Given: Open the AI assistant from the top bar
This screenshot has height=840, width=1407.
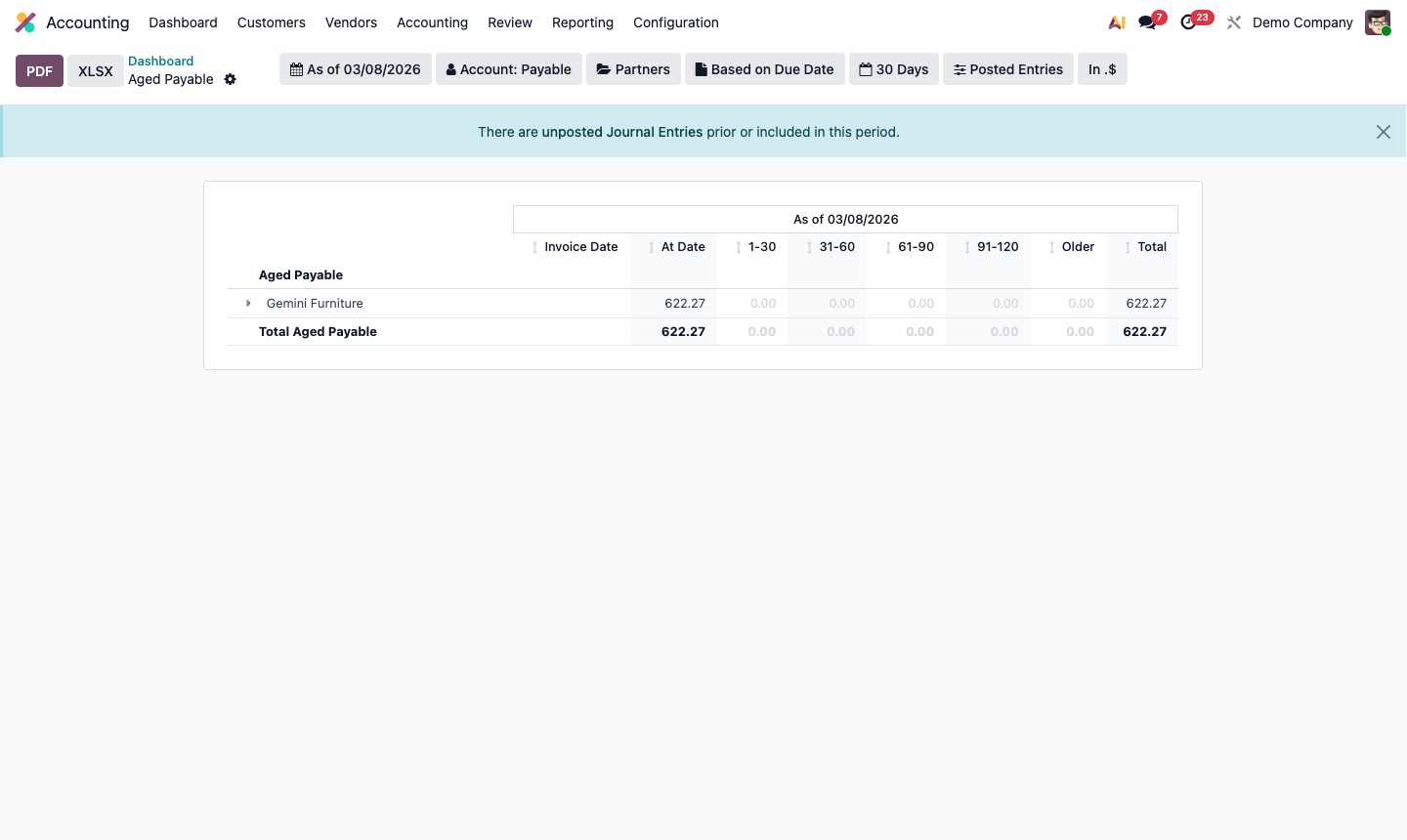Looking at the screenshot, I should [x=1117, y=21].
